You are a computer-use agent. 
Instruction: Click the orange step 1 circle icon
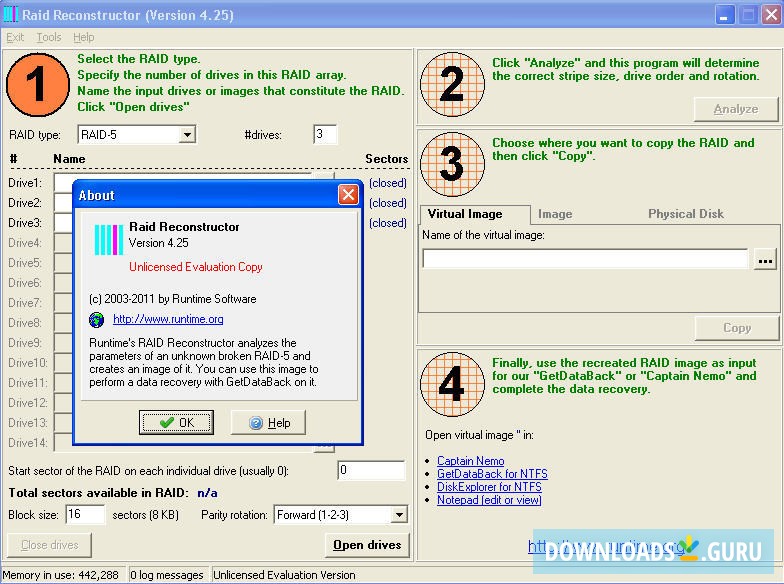[x=38, y=84]
